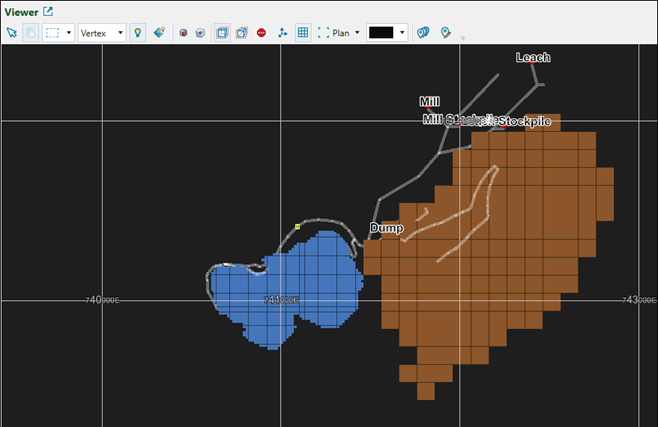
Task: Toggle the first 3D box view button
Action: tap(221, 32)
